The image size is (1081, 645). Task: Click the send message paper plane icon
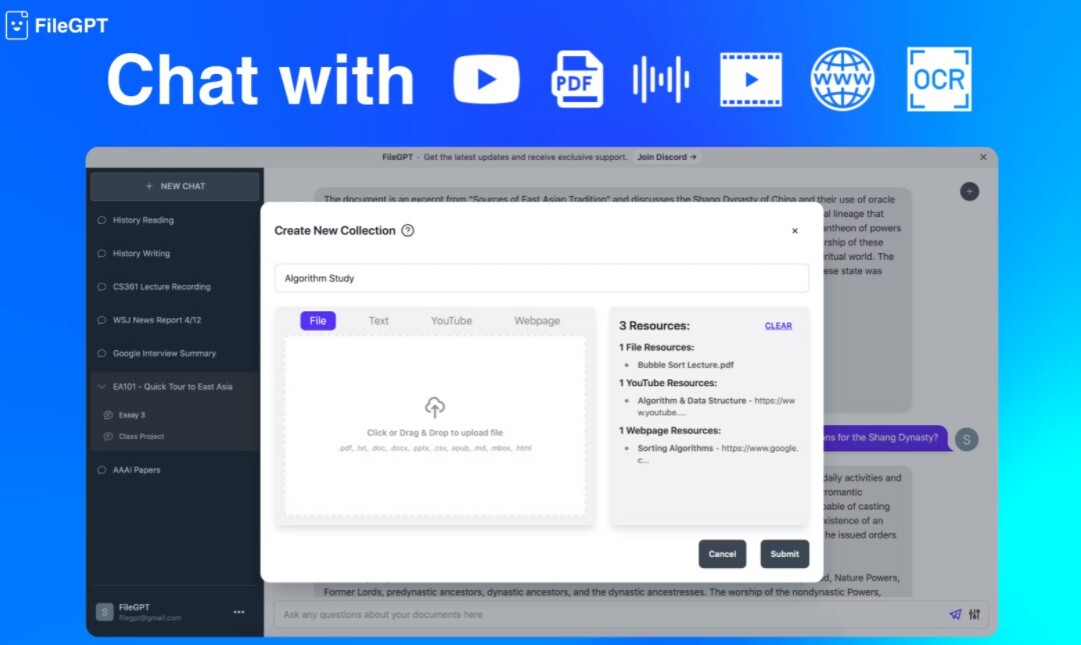point(955,614)
